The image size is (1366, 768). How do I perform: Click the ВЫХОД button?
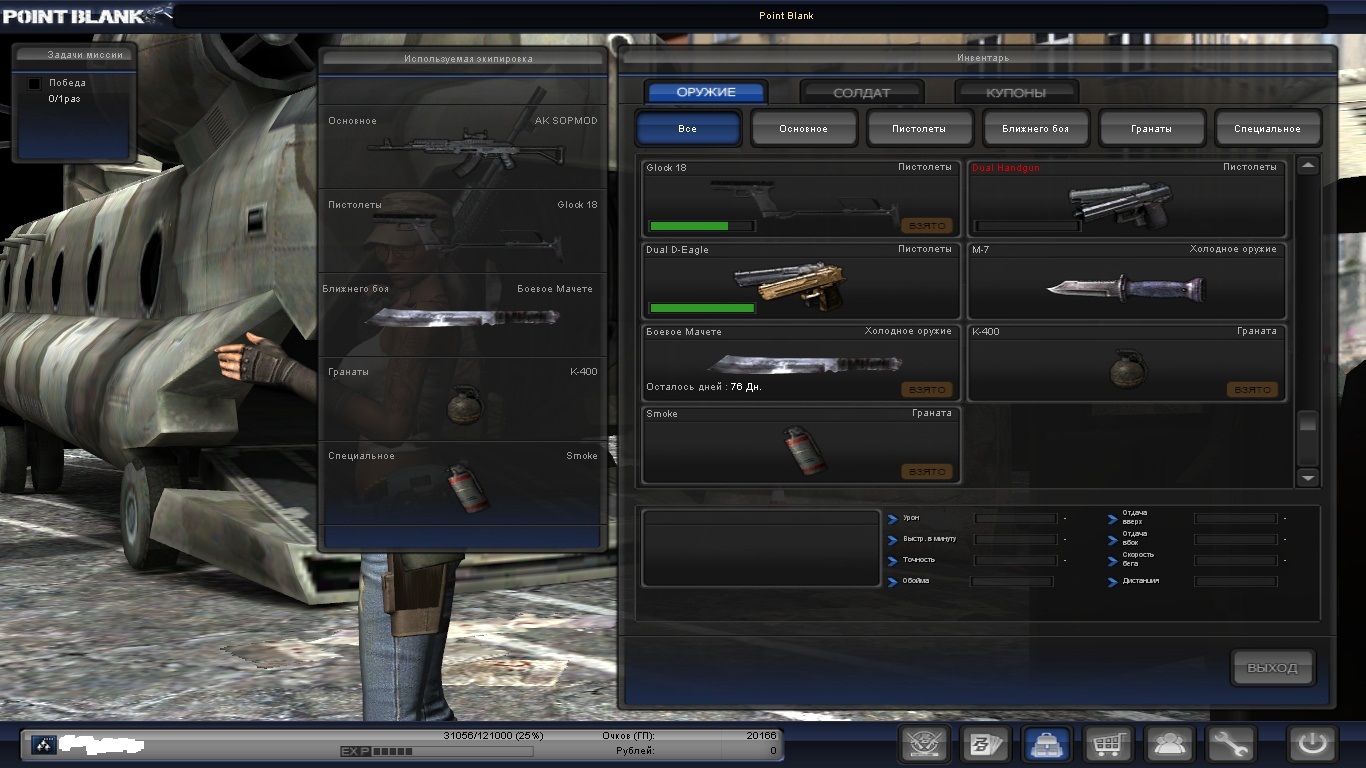tap(1272, 668)
